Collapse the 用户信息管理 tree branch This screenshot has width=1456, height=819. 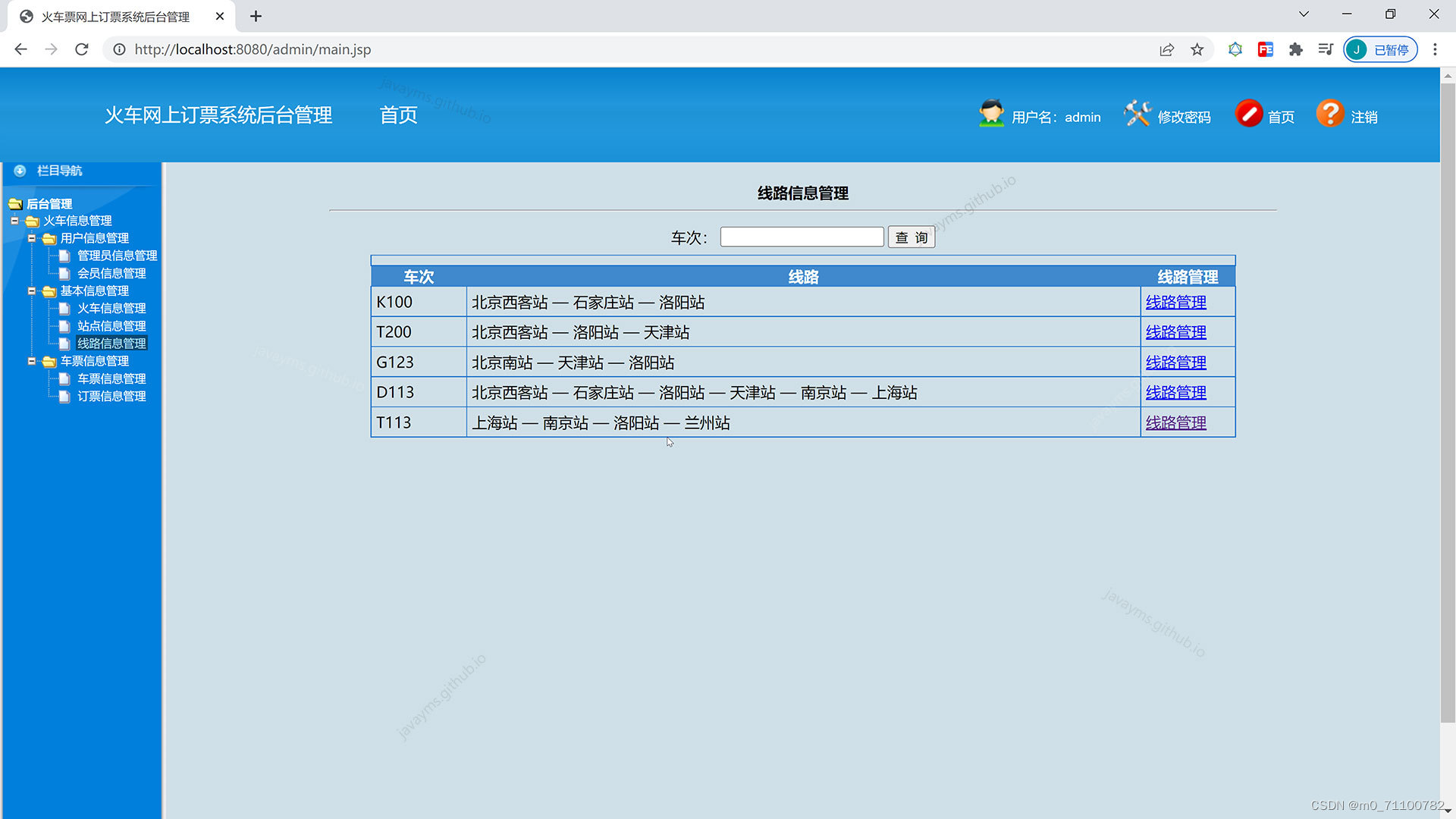(32, 237)
